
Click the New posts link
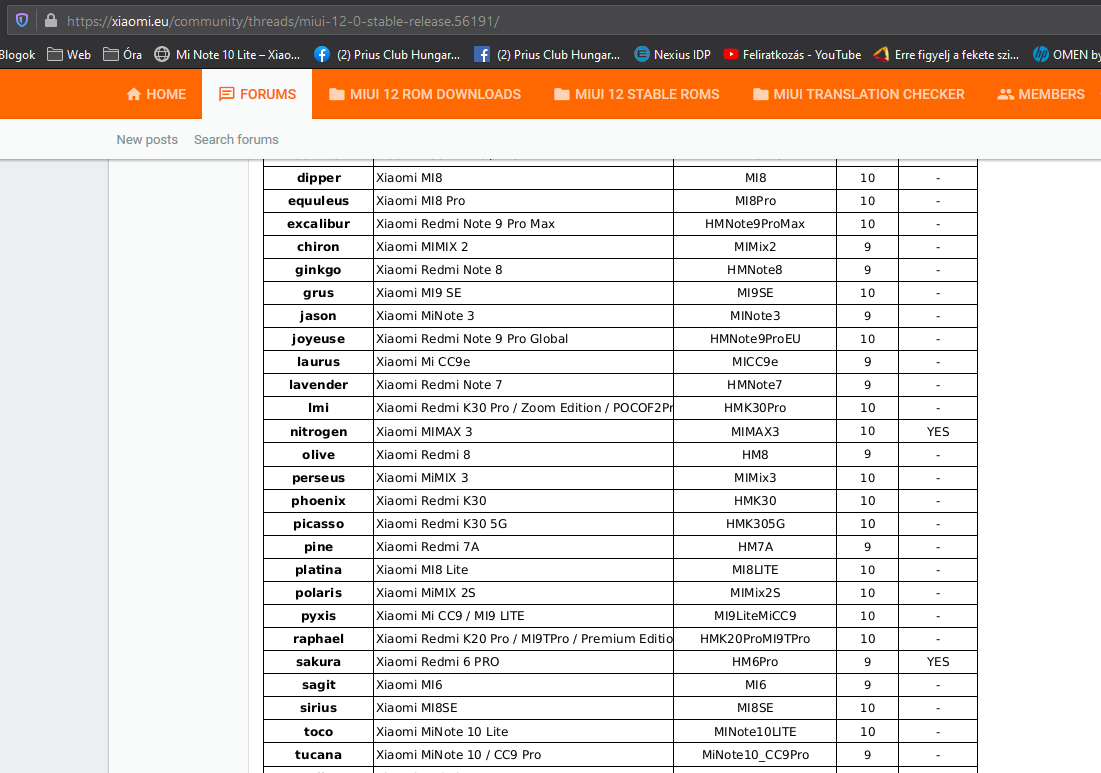click(x=147, y=140)
